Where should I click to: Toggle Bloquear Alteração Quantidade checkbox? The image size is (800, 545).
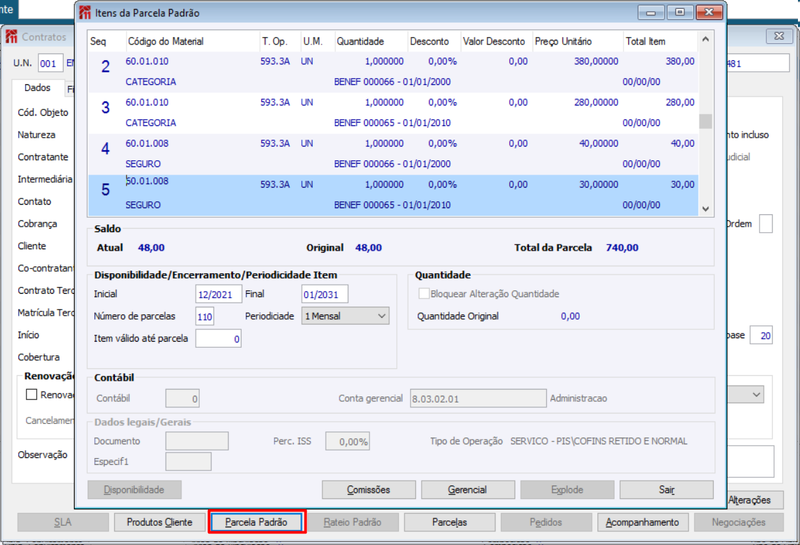(x=423, y=294)
